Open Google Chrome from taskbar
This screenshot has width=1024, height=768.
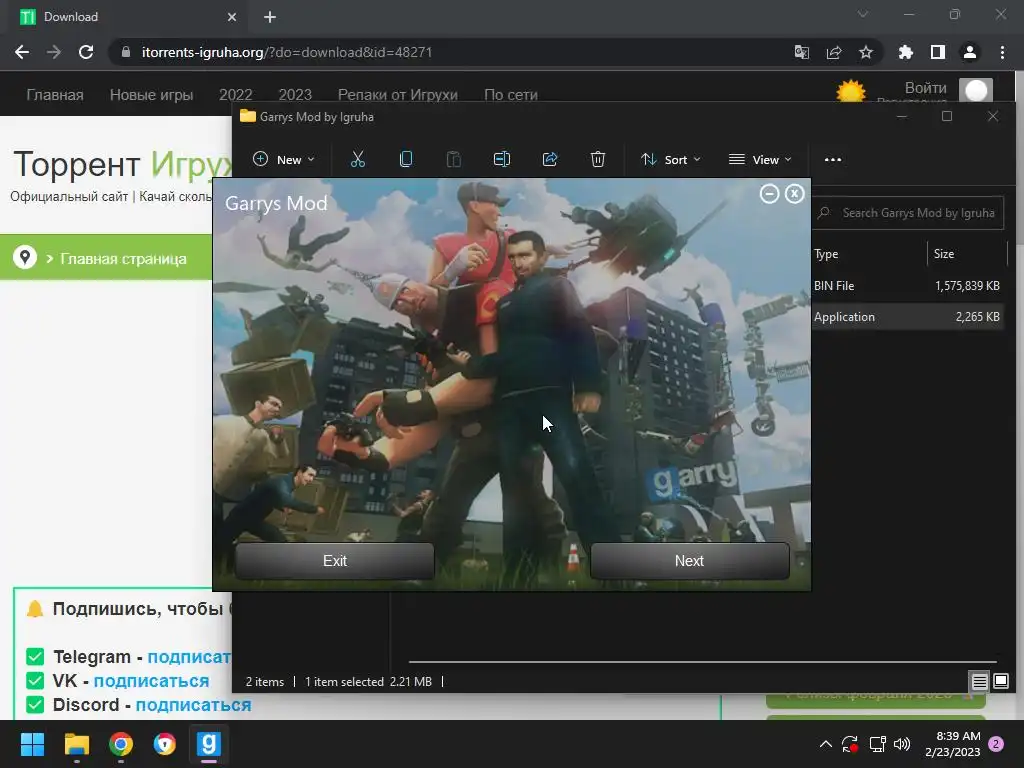point(121,744)
